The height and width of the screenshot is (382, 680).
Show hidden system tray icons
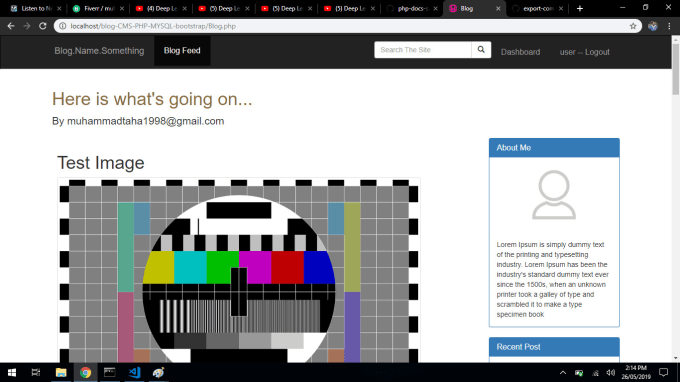pos(562,372)
